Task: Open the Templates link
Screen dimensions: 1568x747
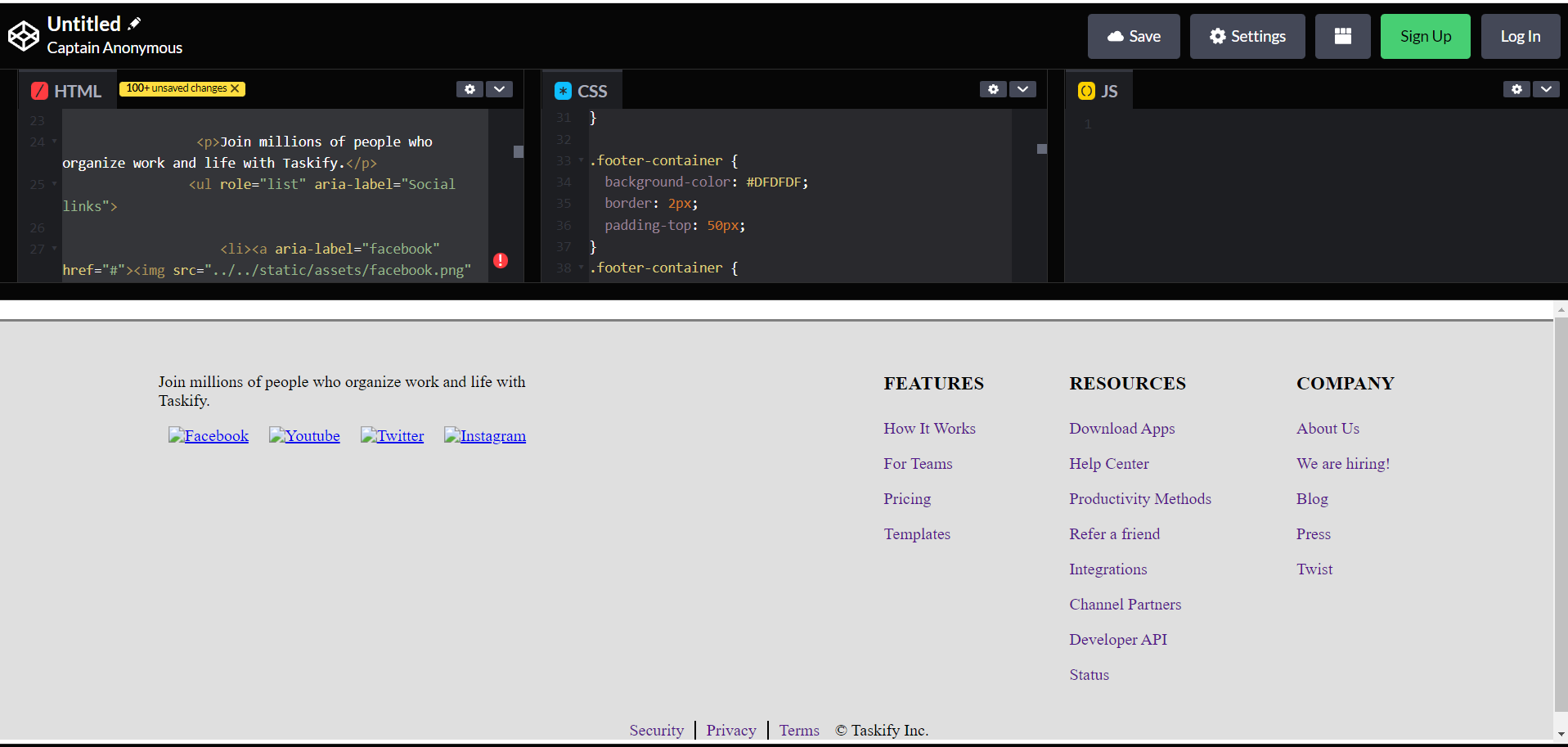Action: point(917,533)
